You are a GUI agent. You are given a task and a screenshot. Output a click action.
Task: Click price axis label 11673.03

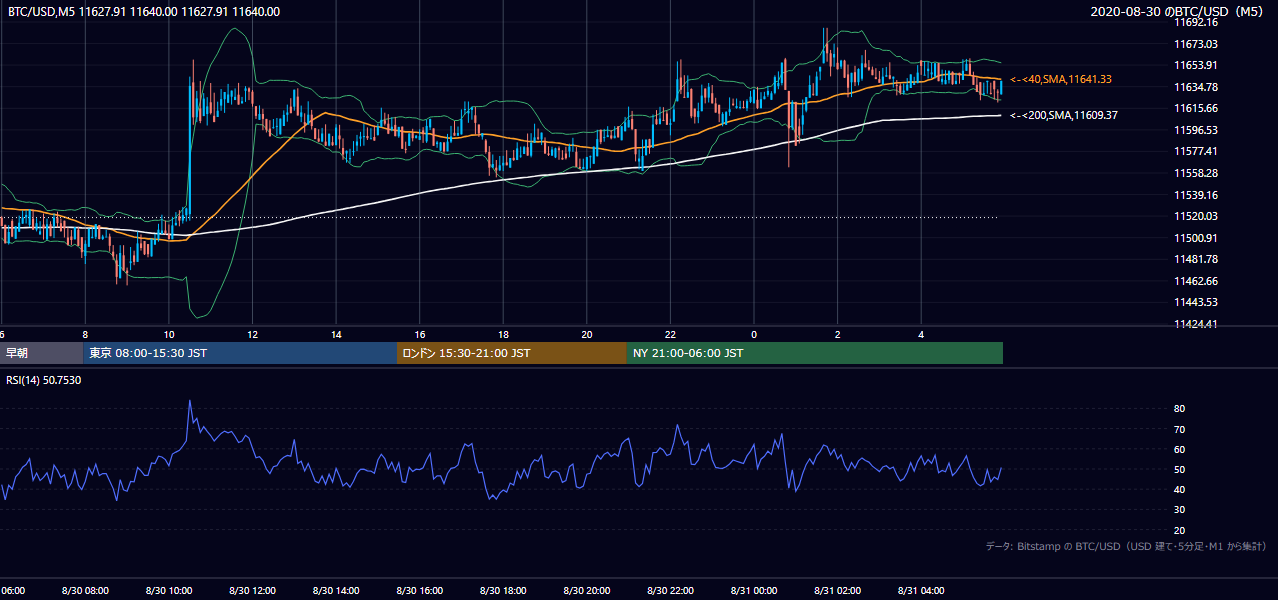1196,44
